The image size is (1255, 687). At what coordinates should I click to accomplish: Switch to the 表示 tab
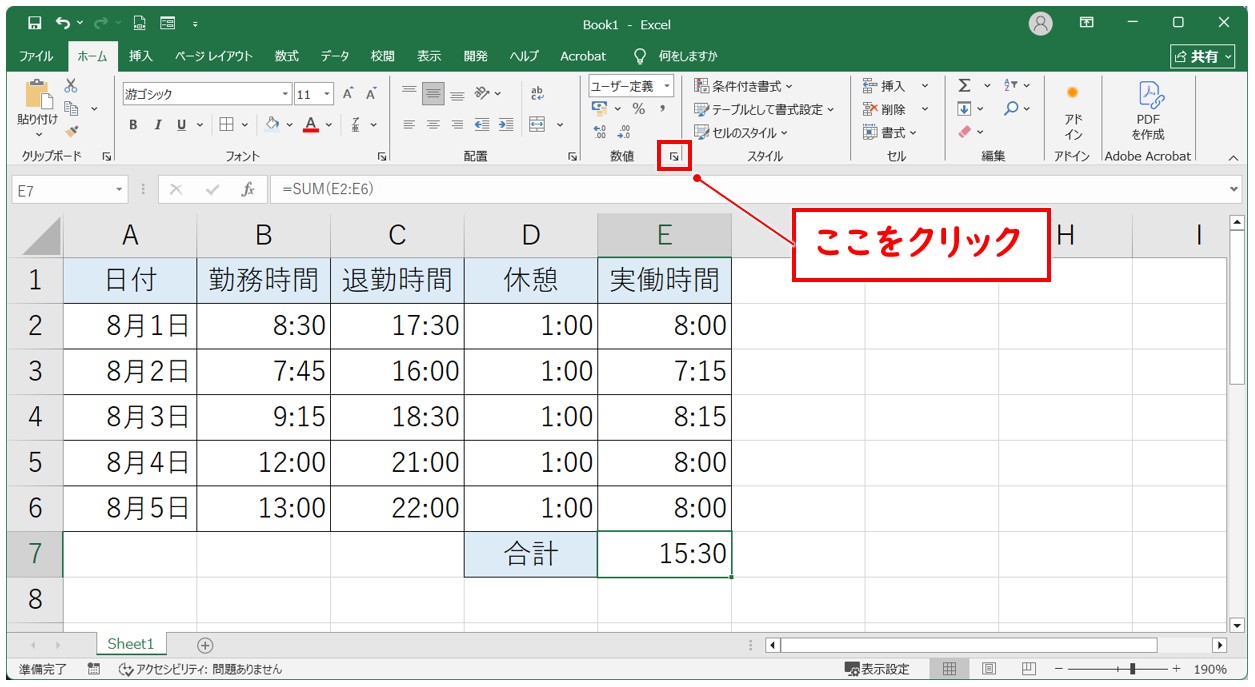pyautogui.click(x=429, y=56)
